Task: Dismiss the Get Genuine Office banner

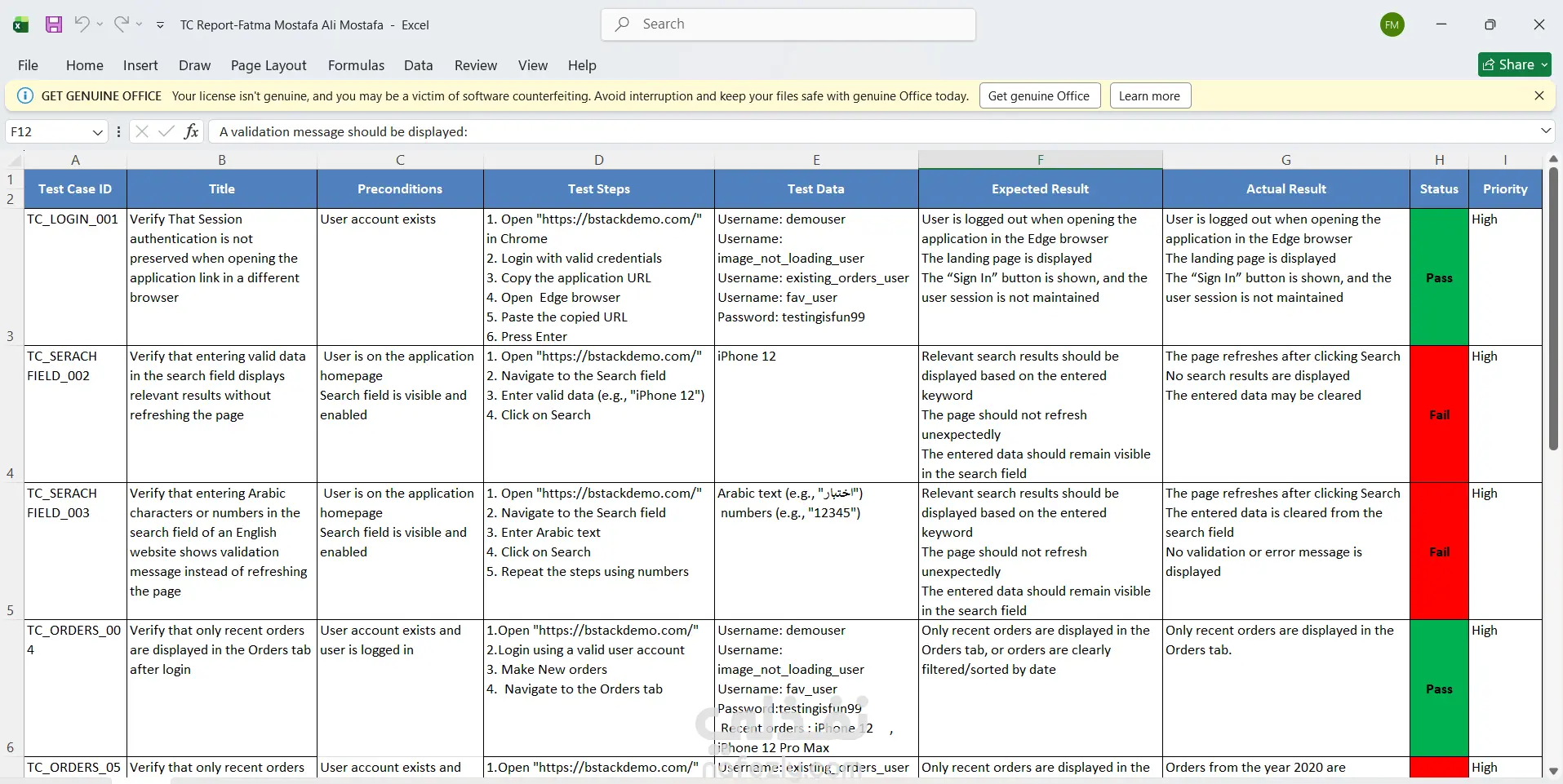Action: pos(1539,95)
